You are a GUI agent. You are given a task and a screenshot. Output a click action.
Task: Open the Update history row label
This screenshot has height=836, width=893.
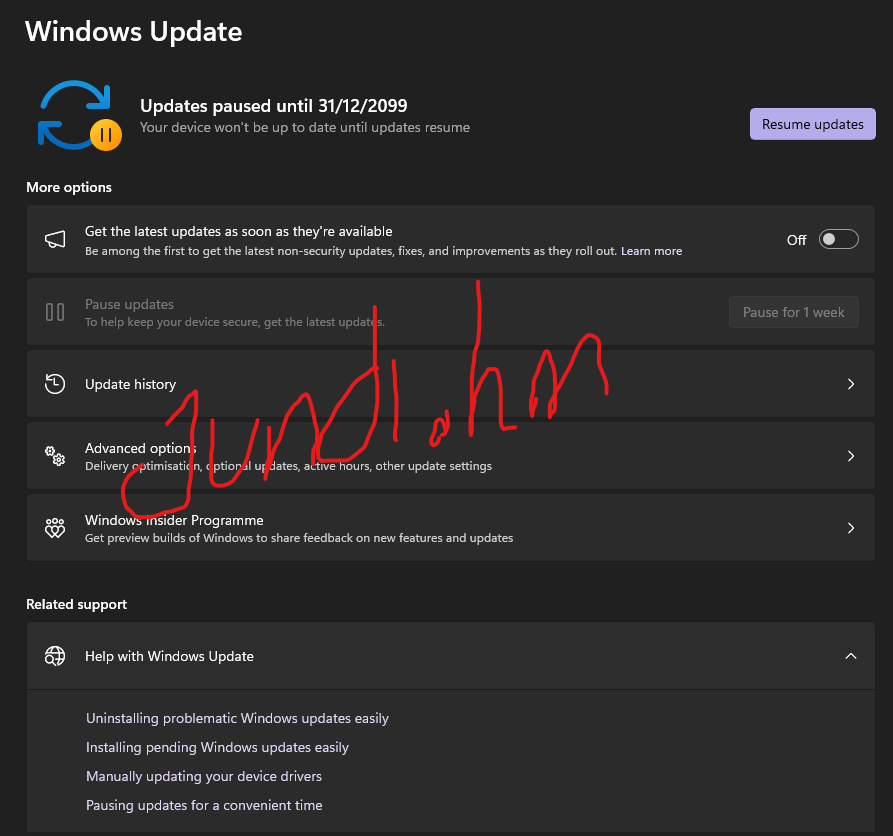(x=130, y=384)
